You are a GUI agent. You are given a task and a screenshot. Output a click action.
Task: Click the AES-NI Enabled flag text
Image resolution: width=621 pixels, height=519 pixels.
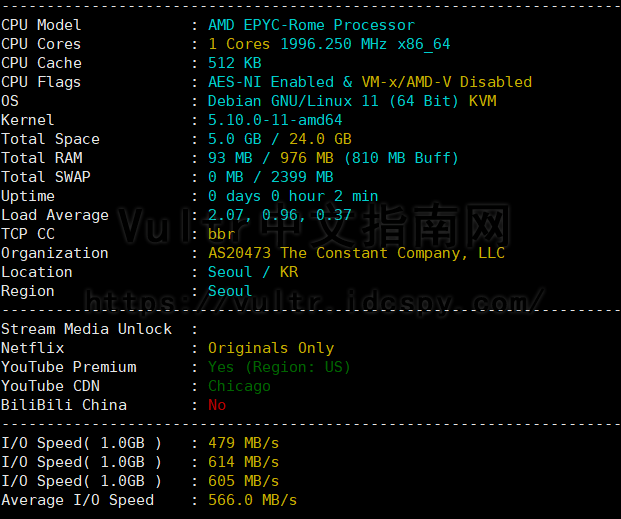click(271, 82)
